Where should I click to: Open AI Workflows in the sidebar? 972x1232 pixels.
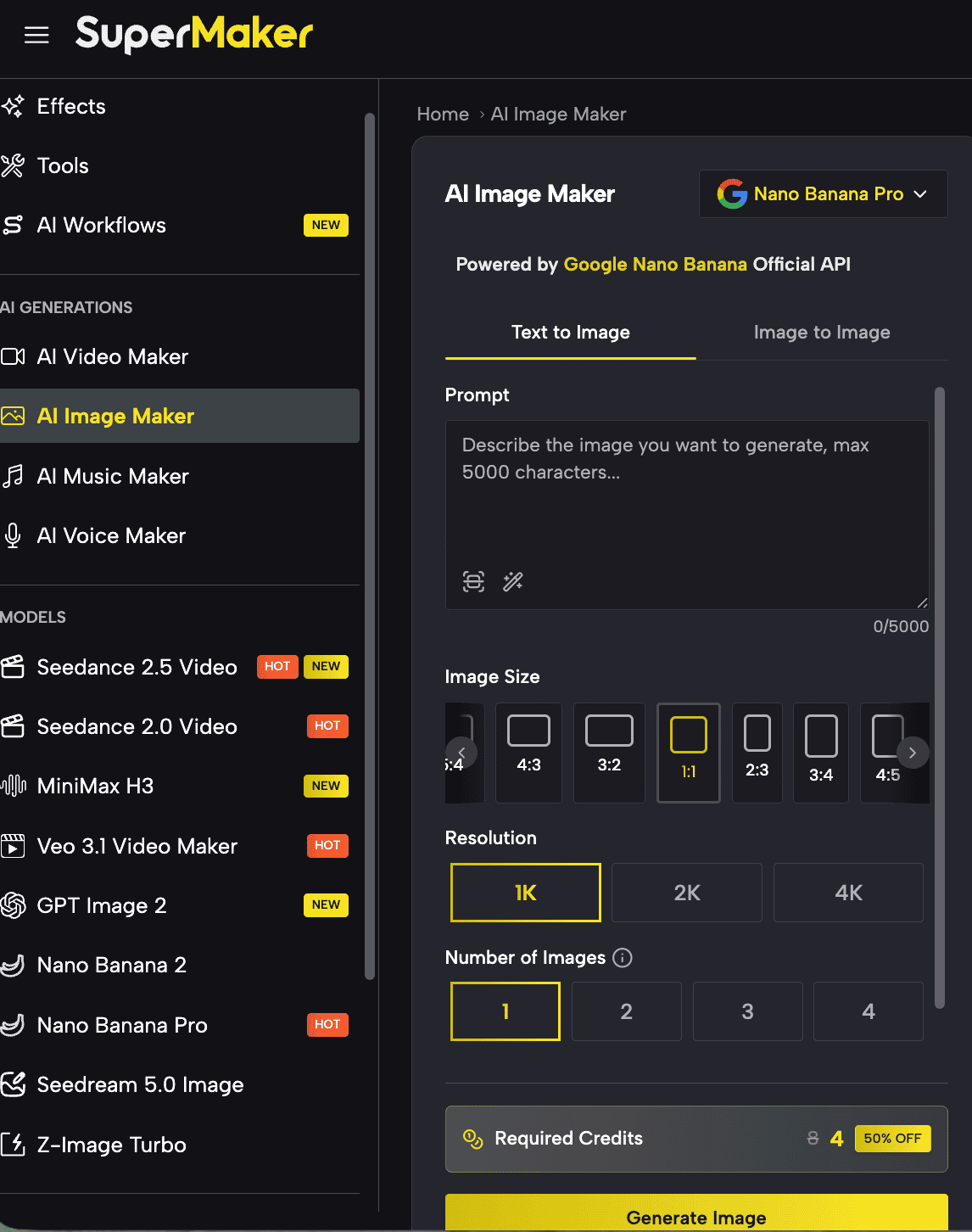180,225
